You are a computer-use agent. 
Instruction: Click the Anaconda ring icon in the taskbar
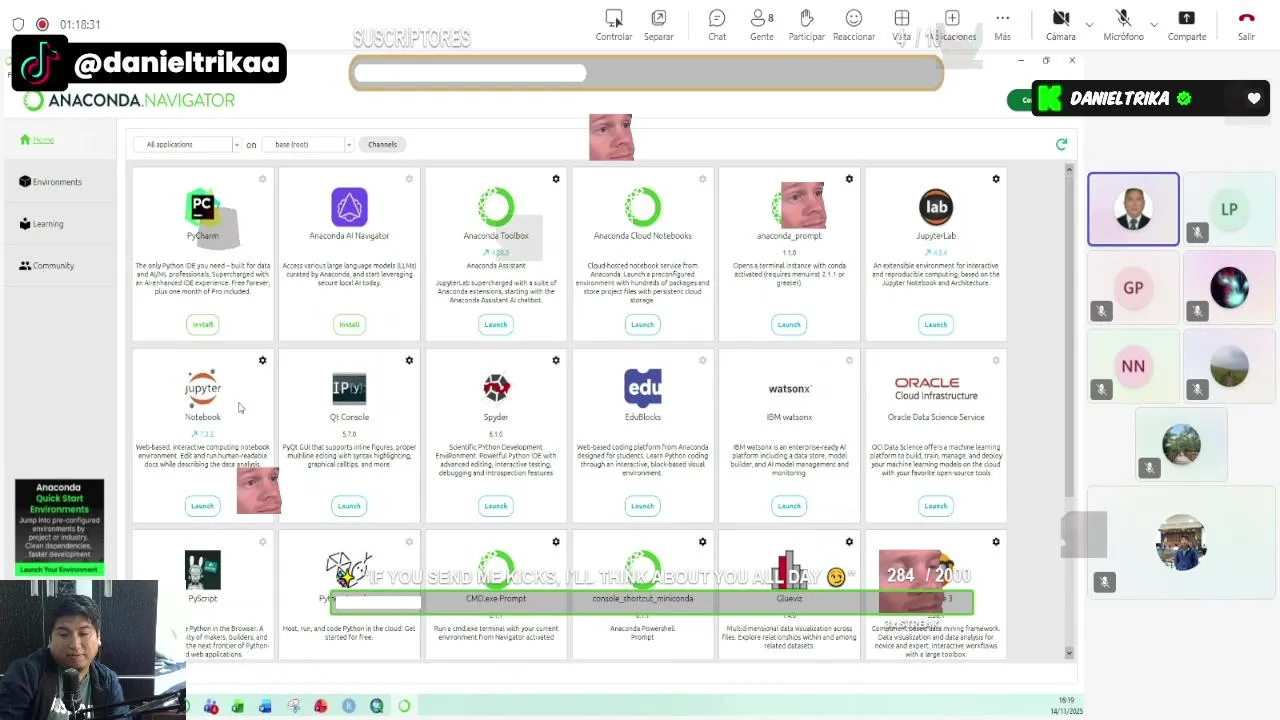tap(404, 706)
